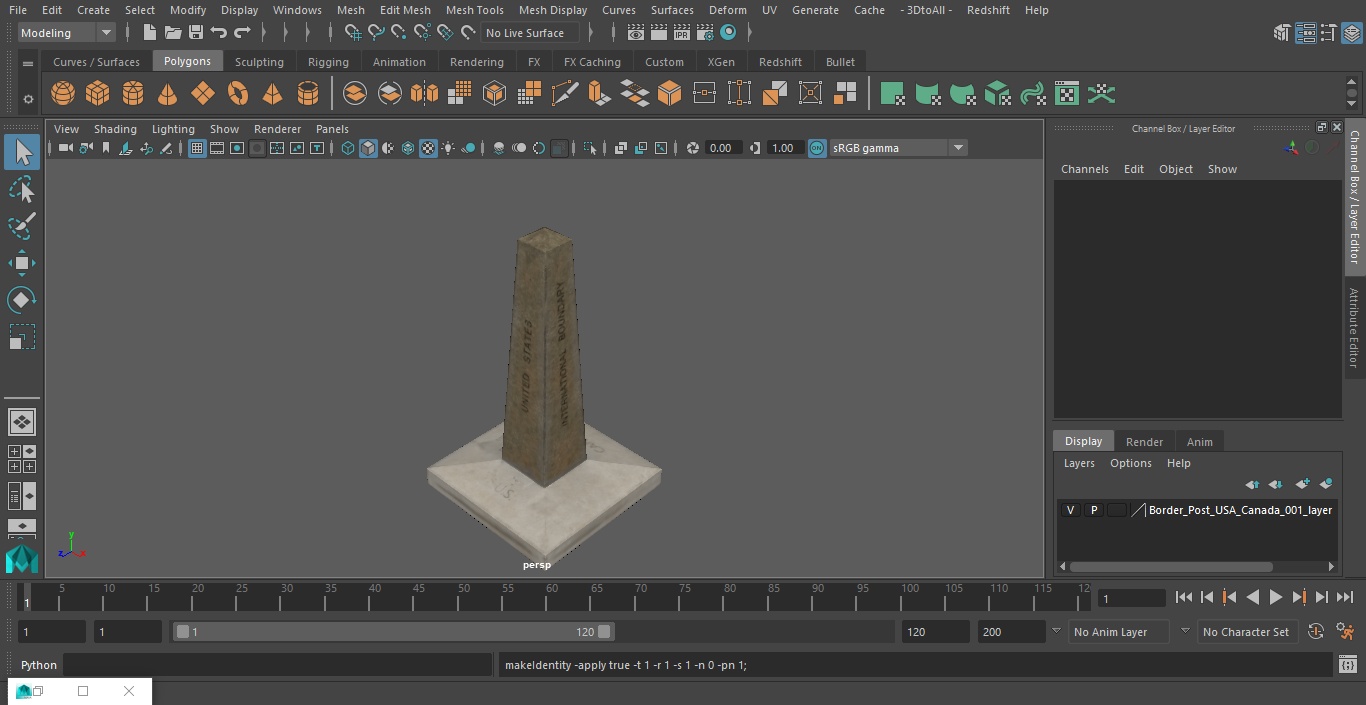Open the Attribute Editor side tab
The width and height of the screenshot is (1366, 705).
[1354, 328]
